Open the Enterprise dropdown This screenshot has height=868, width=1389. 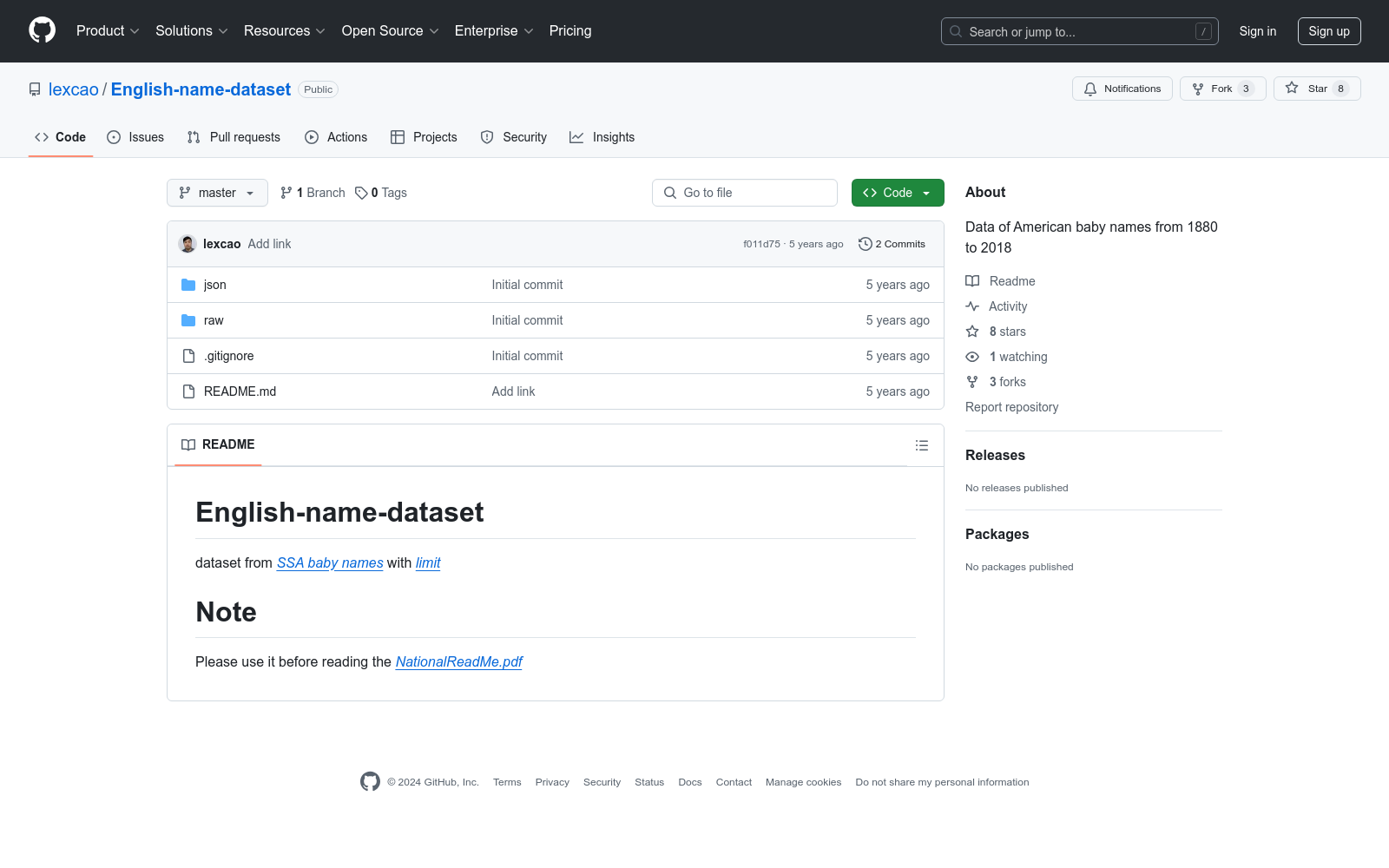pyautogui.click(x=494, y=30)
